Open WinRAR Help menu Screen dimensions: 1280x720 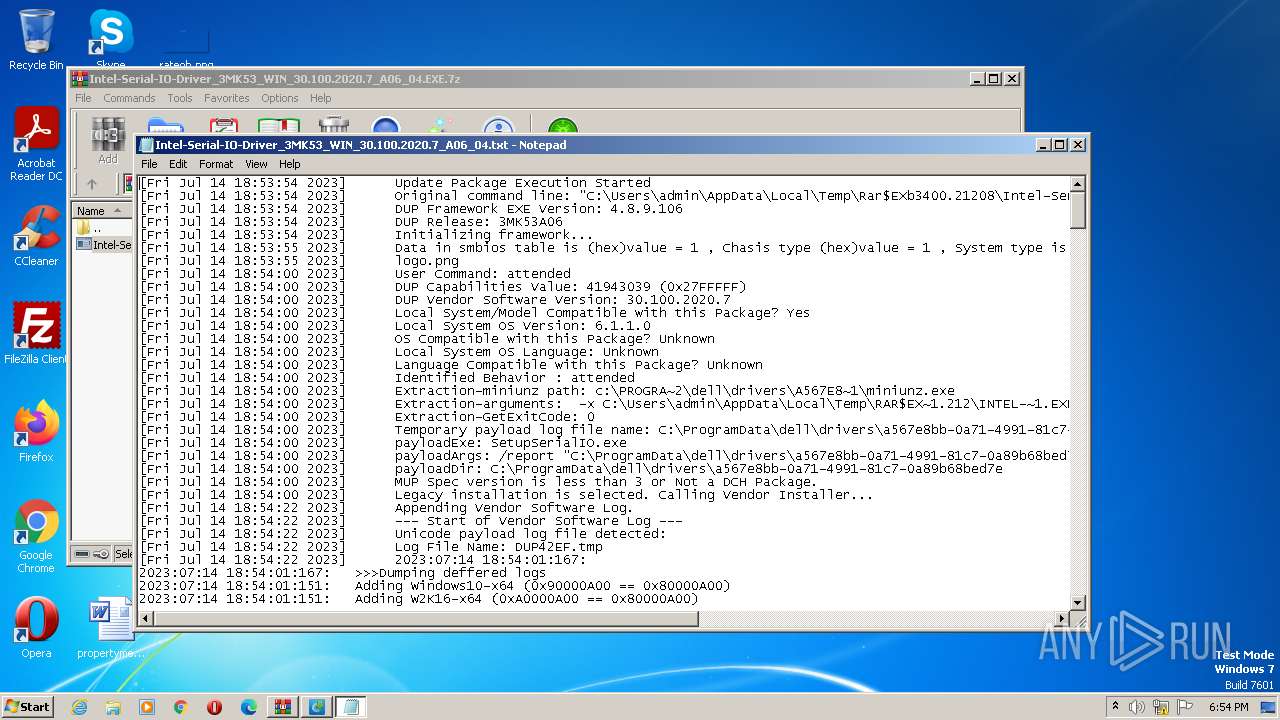[x=320, y=98]
